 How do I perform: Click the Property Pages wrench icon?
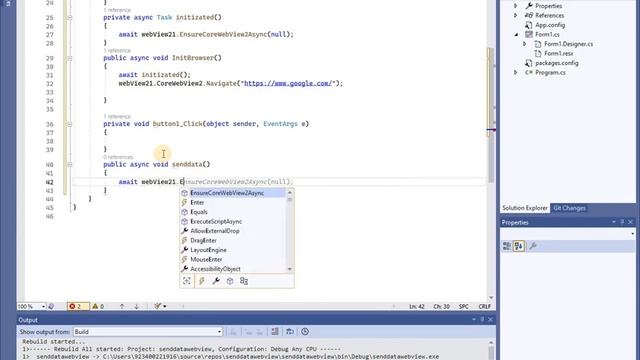pos(533,246)
